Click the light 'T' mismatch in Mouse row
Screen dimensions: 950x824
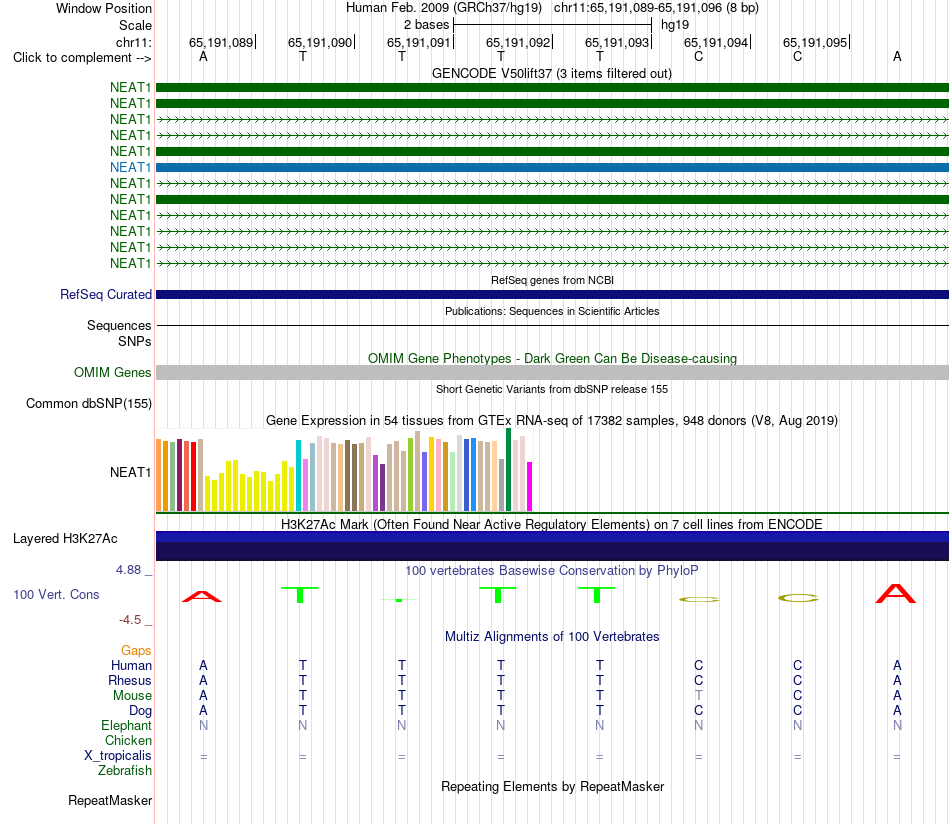click(699, 695)
